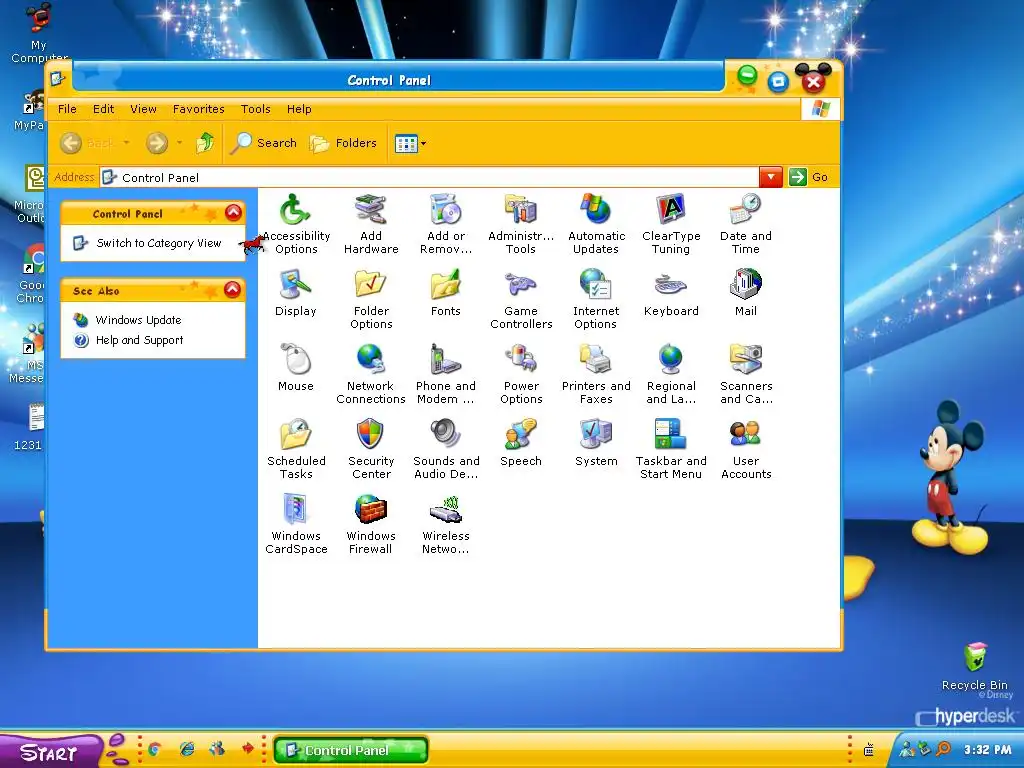Image resolution: width=1024 pixels, height=768 pixels.
Task: Select the Keyboard icon
Action: pyautogui.click(x=671, y=293)
